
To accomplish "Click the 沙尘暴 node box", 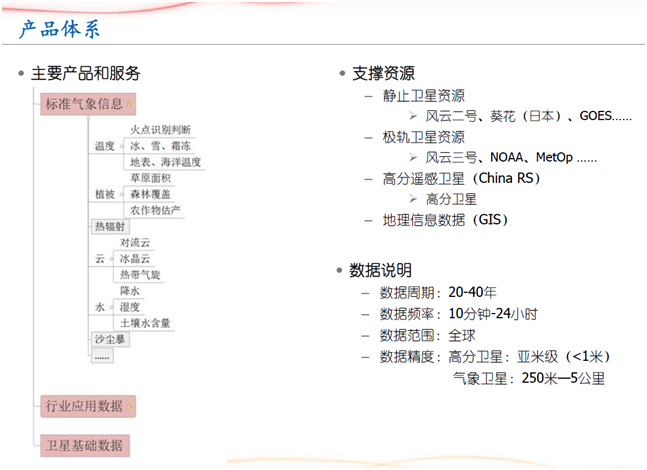I will click(110, 340).
